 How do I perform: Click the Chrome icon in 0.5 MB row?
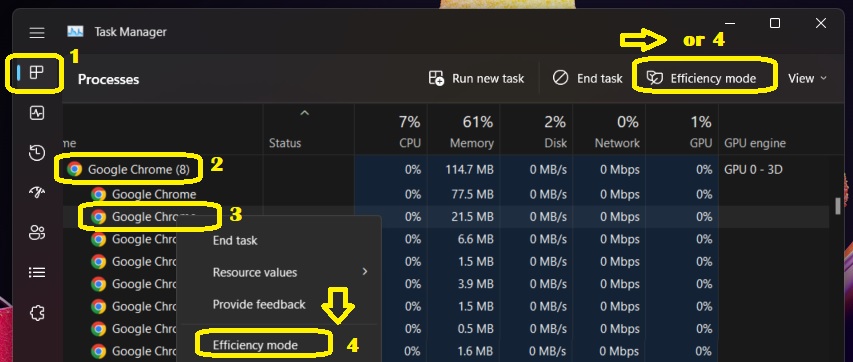(98, 328)
